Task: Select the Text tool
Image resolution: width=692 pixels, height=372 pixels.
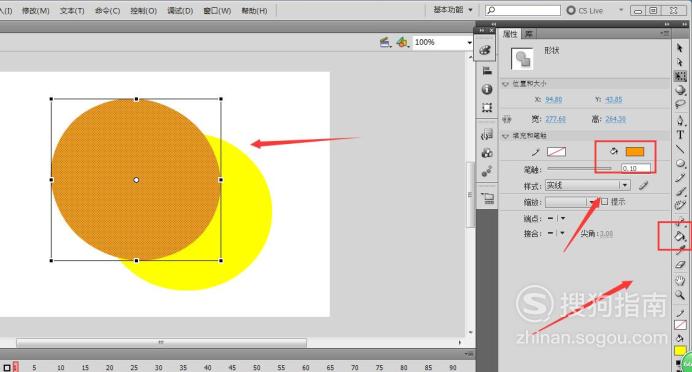Action: coord(680,135)
